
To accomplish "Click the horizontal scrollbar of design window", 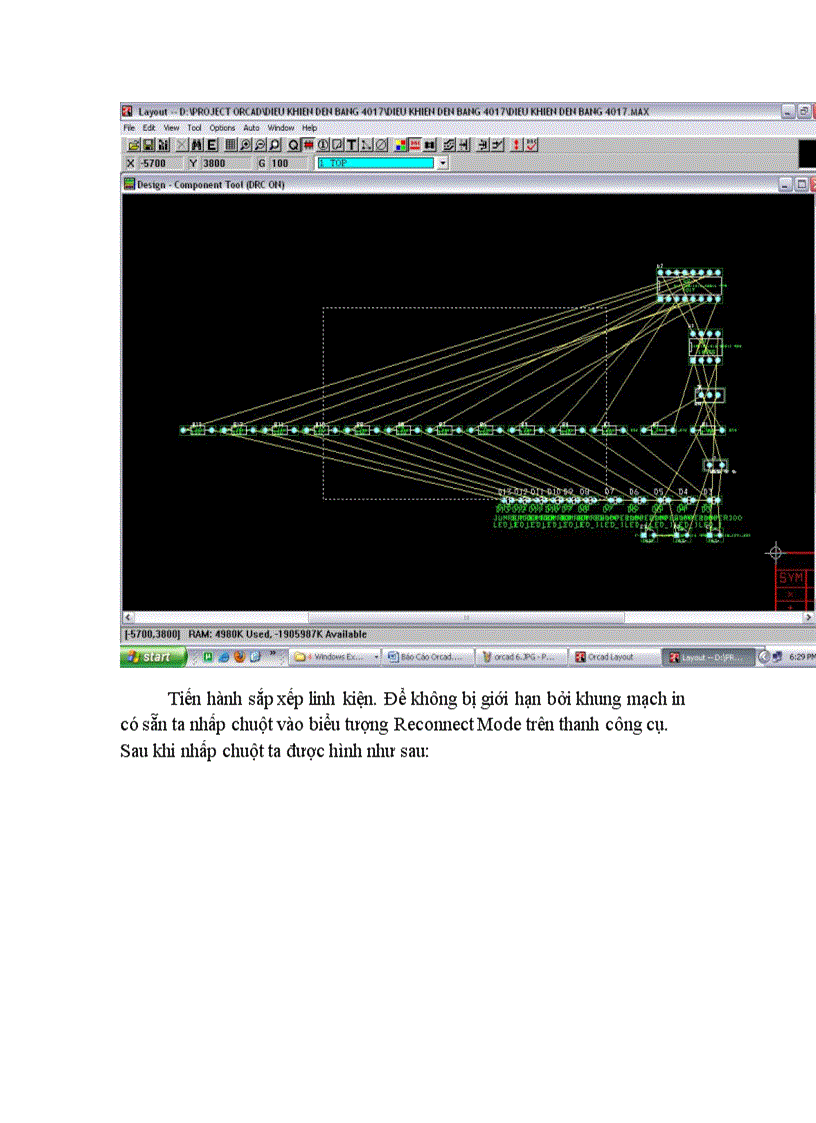I will tap(465, 618).
